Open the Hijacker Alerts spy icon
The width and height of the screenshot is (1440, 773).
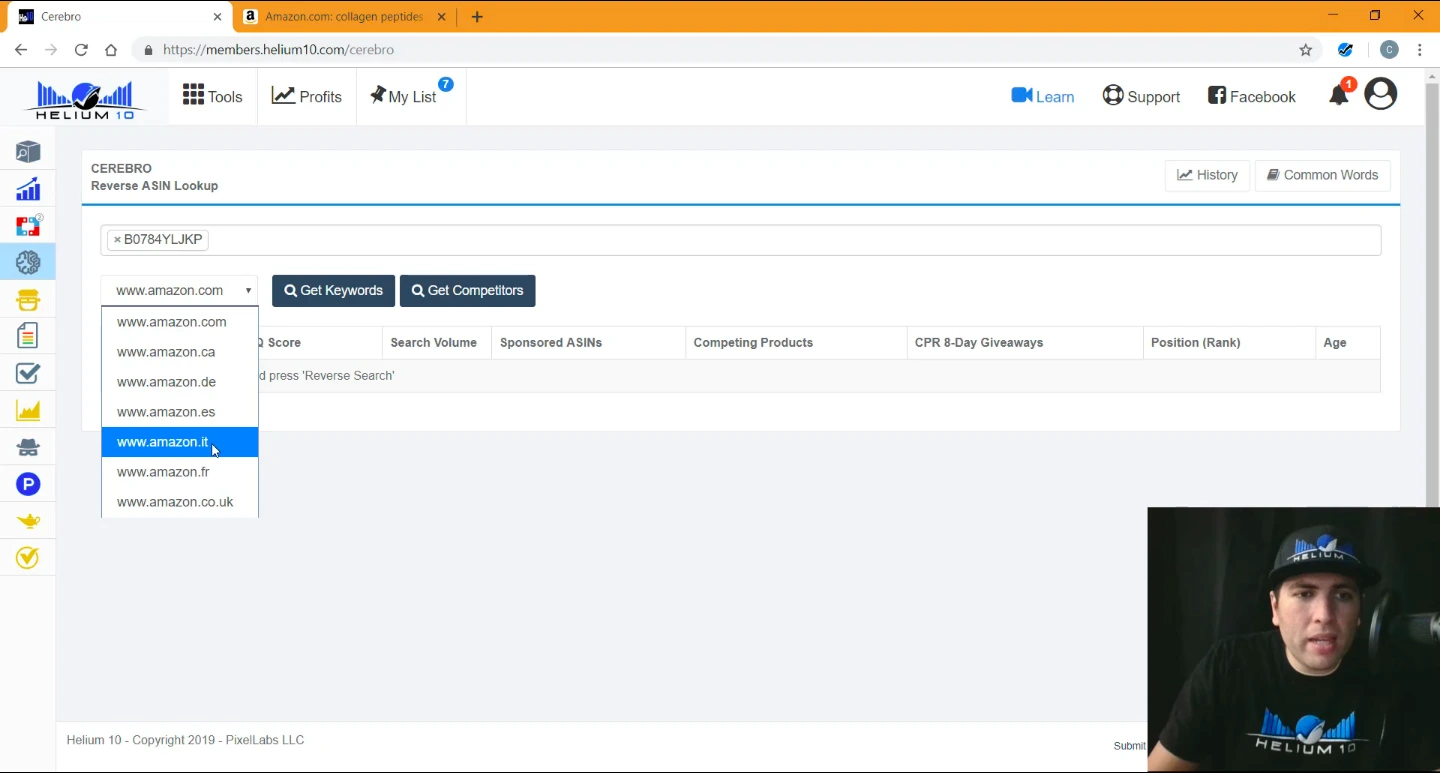[x=27, y=447]
